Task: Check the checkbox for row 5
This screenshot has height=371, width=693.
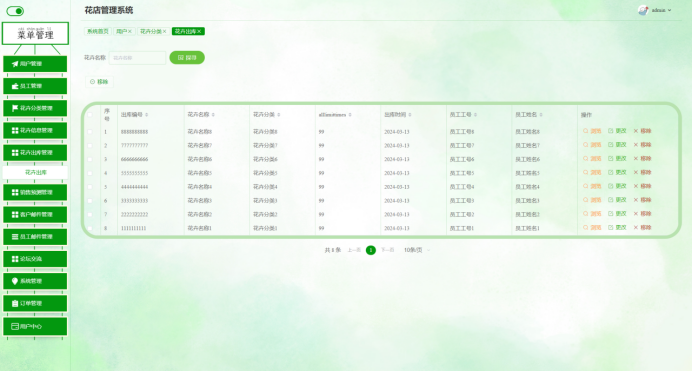Action: pos(90,187)
